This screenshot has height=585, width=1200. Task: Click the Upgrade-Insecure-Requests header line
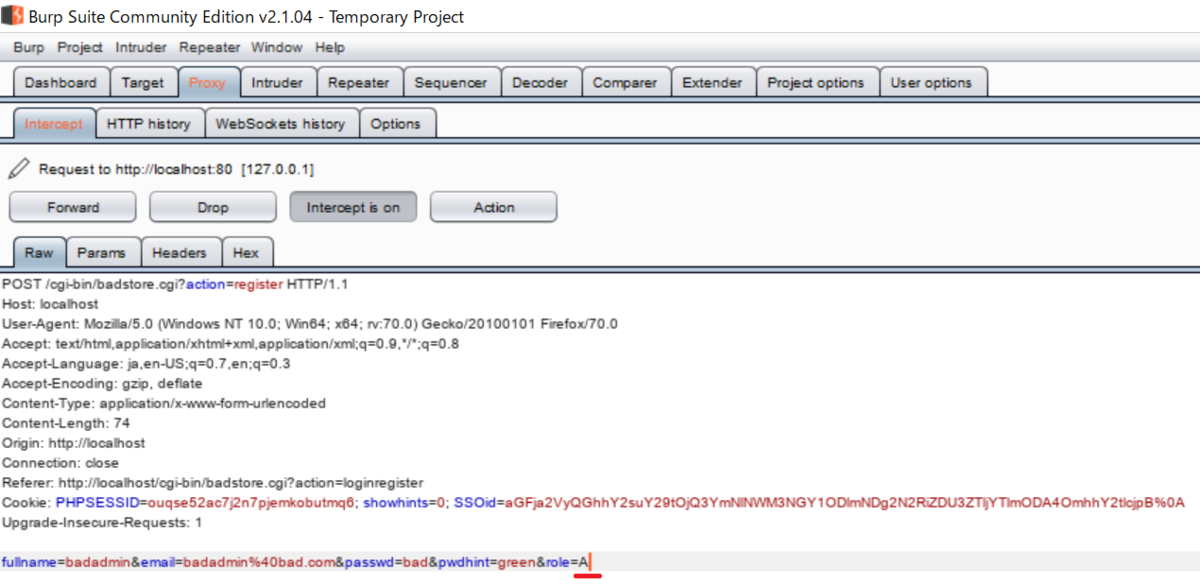pos(102,522)
